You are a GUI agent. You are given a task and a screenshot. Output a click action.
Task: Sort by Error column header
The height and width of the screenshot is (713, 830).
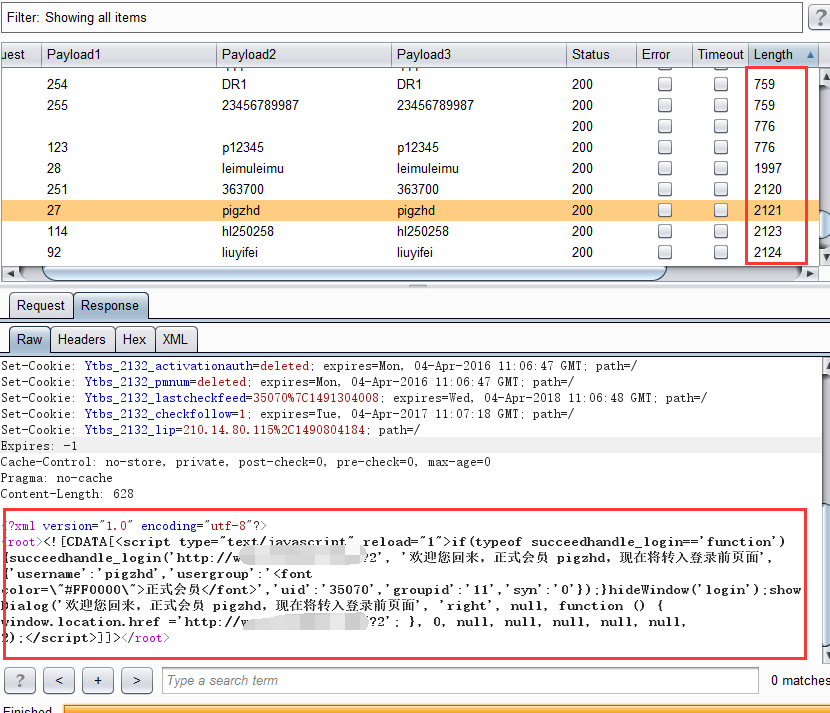[664, 55]
